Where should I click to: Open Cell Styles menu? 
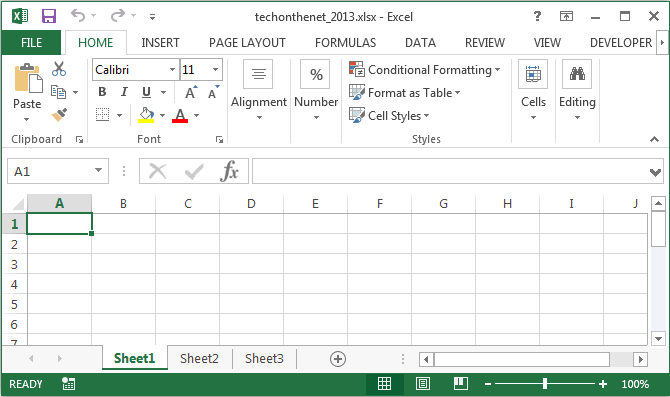(x=389, y=116)
